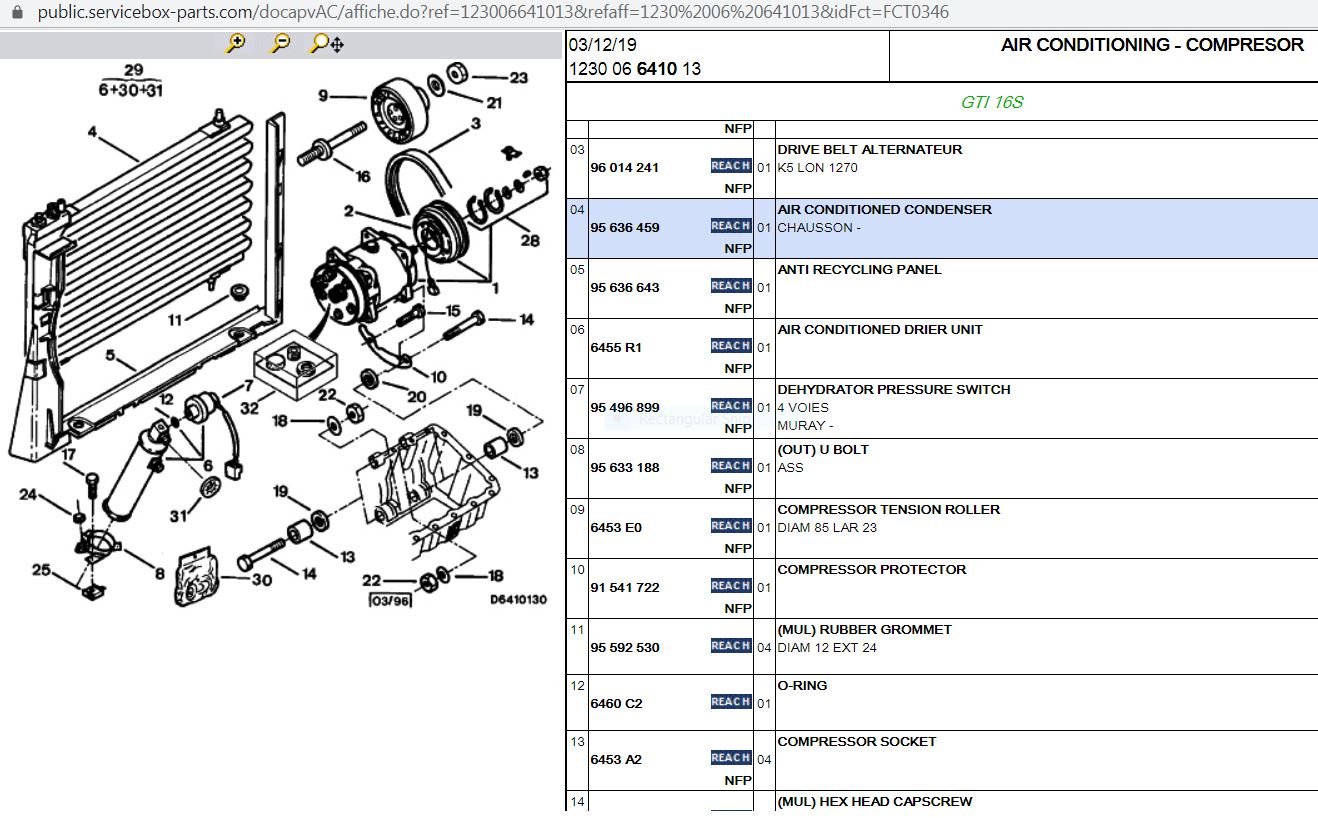Click the AIR CONDITIONED CONDENSER description
Viewport: 1318px width, 818px height.
pyautogui.click(x=885, y=210)
